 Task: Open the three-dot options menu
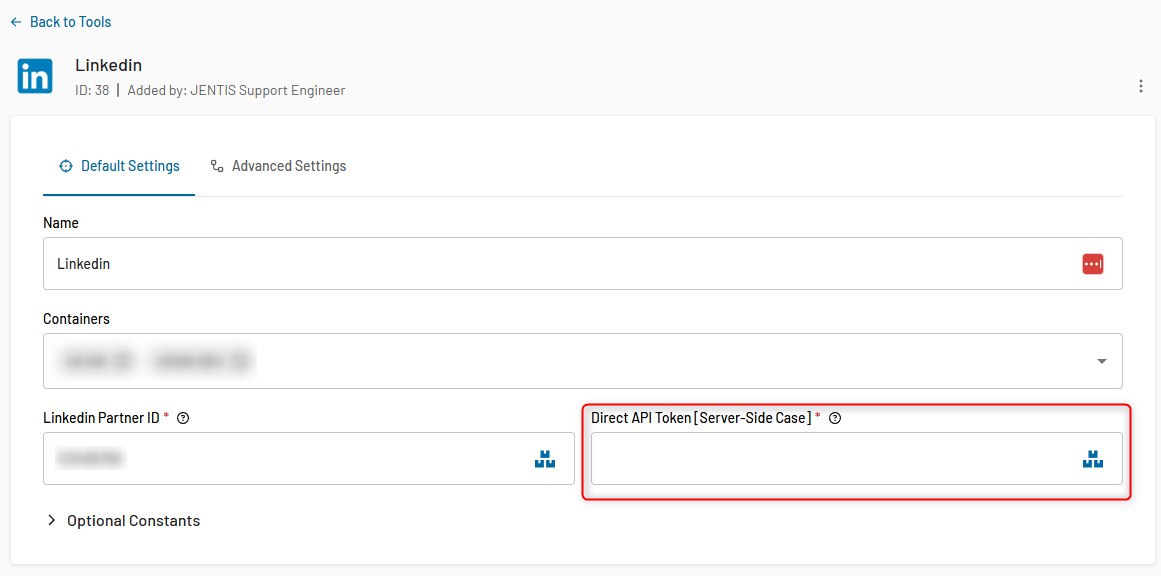1140,86
